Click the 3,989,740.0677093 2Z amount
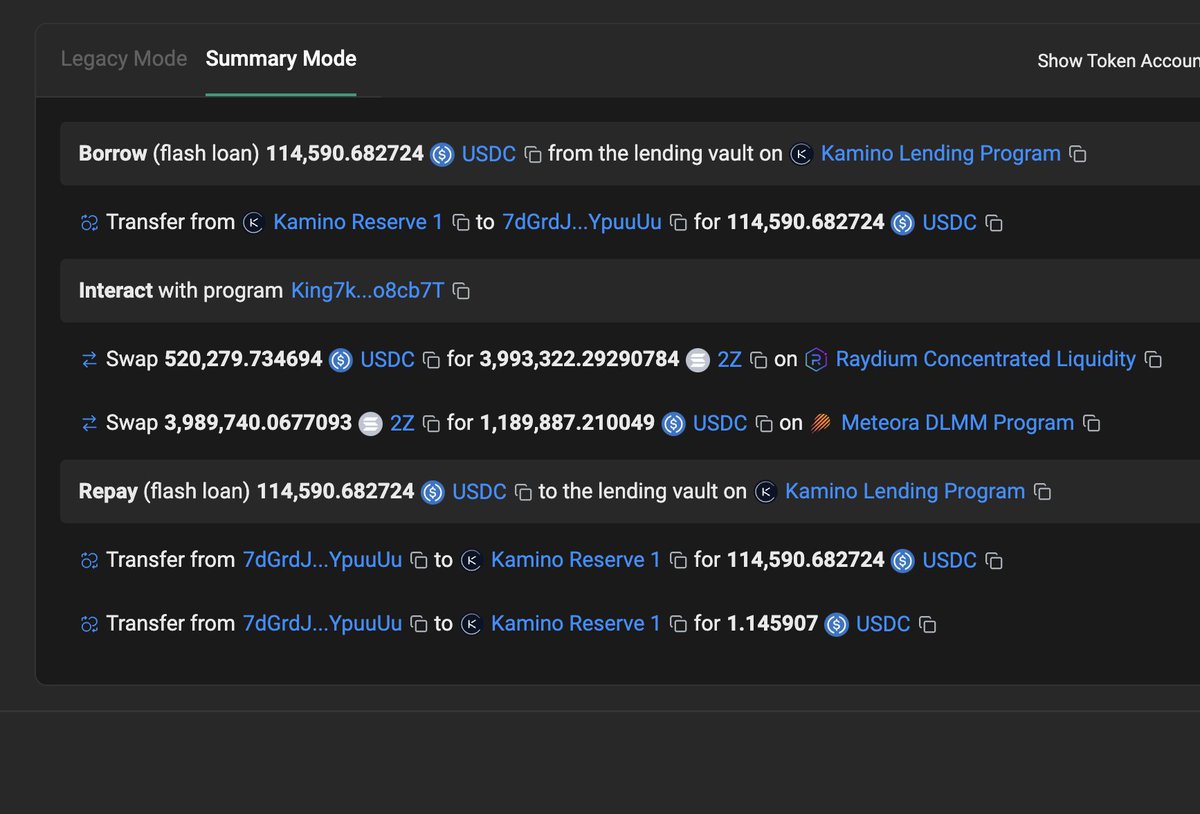The height and width of the screenshot is (814, 1200). [258, 423]
